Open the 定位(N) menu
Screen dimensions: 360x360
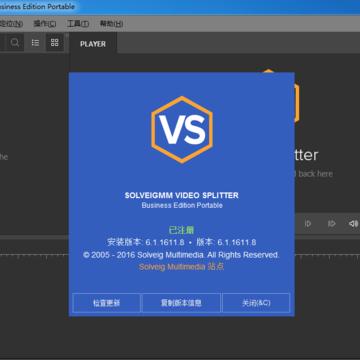coord(11,24)
